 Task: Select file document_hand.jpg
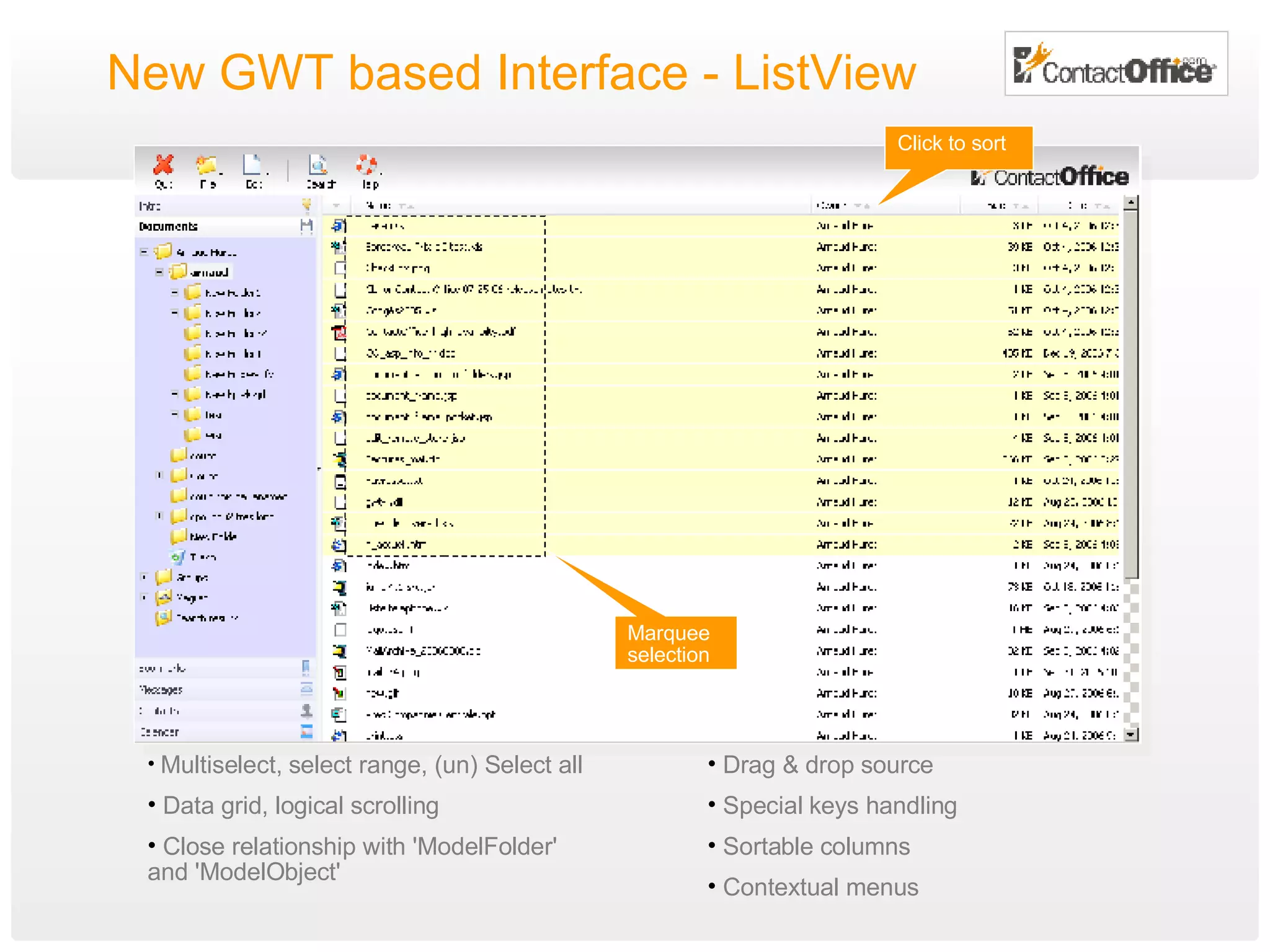tap(411, 395)
